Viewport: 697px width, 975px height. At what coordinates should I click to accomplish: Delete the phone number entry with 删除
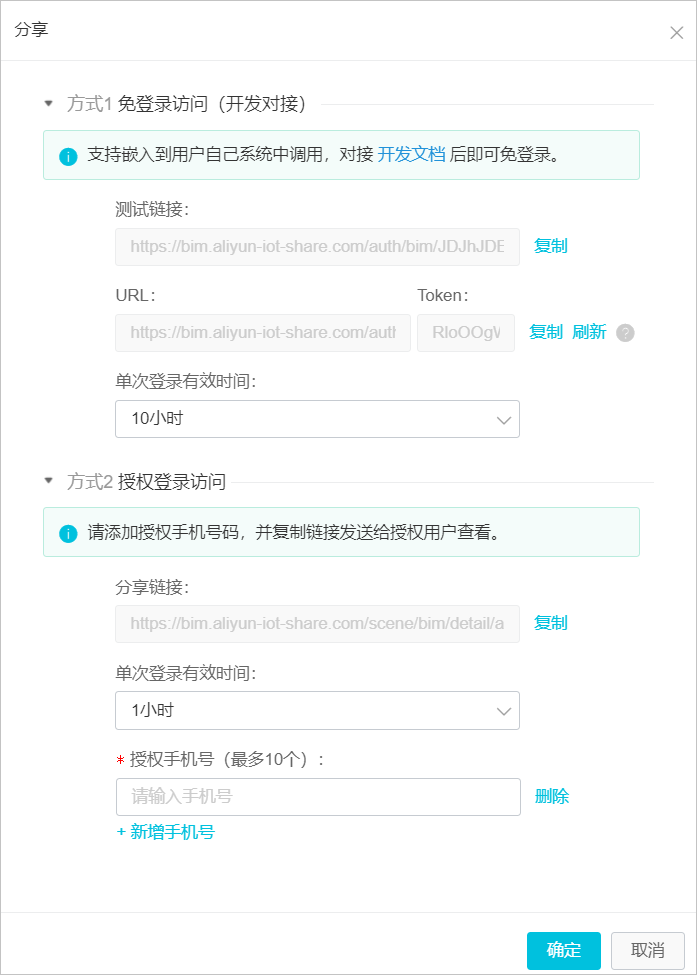coord(552,796)
